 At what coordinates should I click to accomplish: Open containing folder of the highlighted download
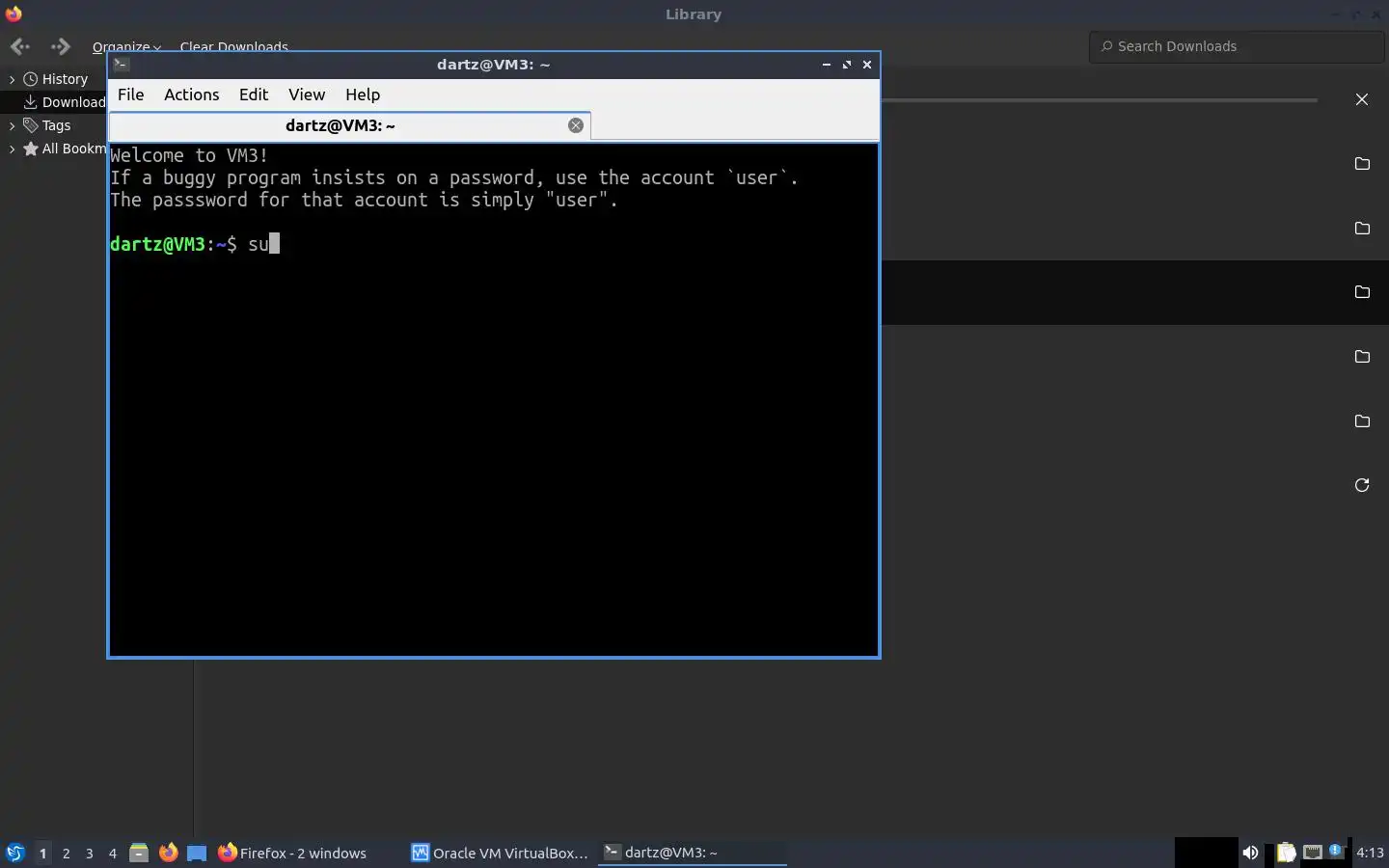tap(1362, 292)
